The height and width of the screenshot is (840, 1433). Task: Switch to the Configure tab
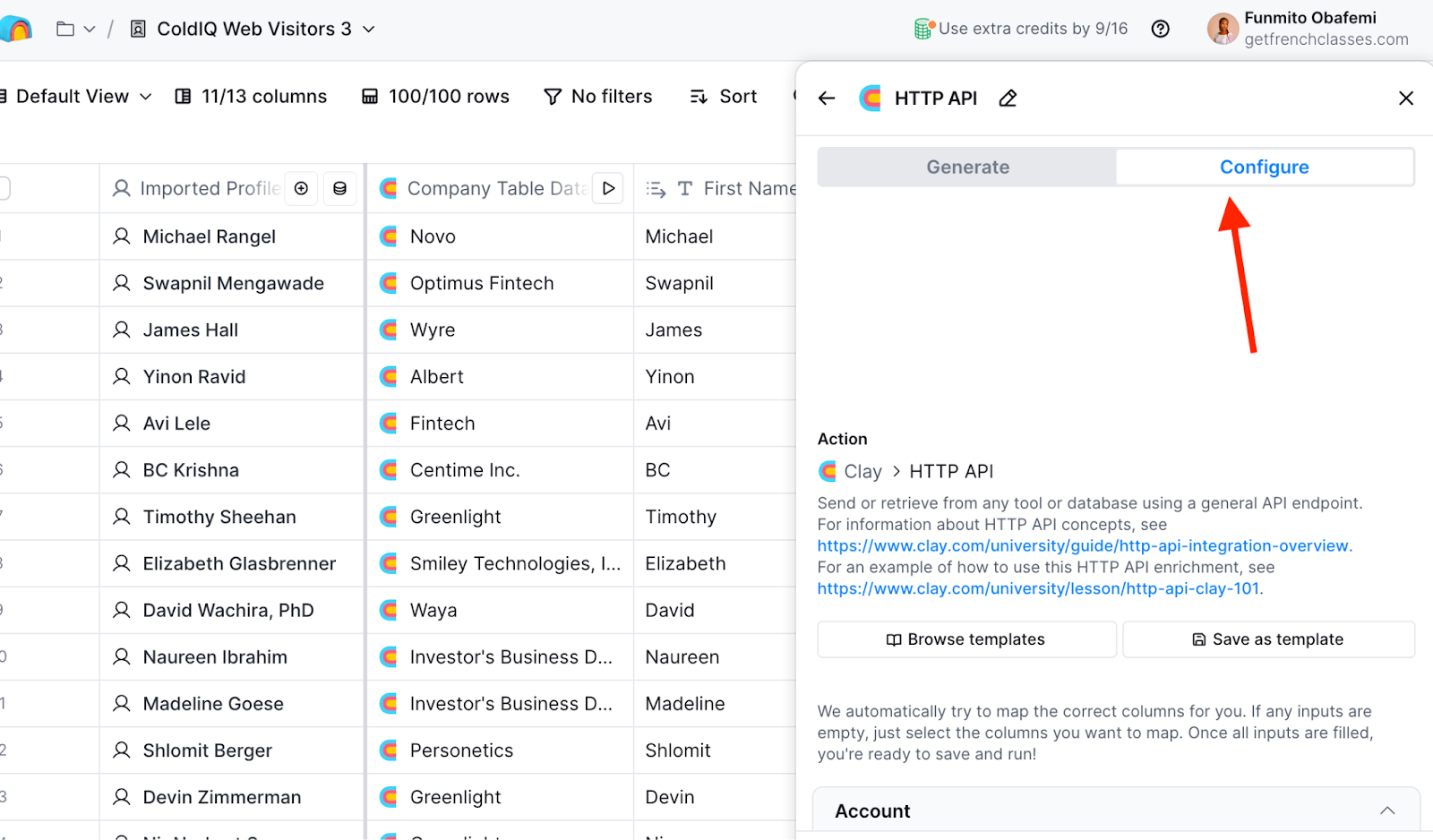click(x=1264, y=167)
